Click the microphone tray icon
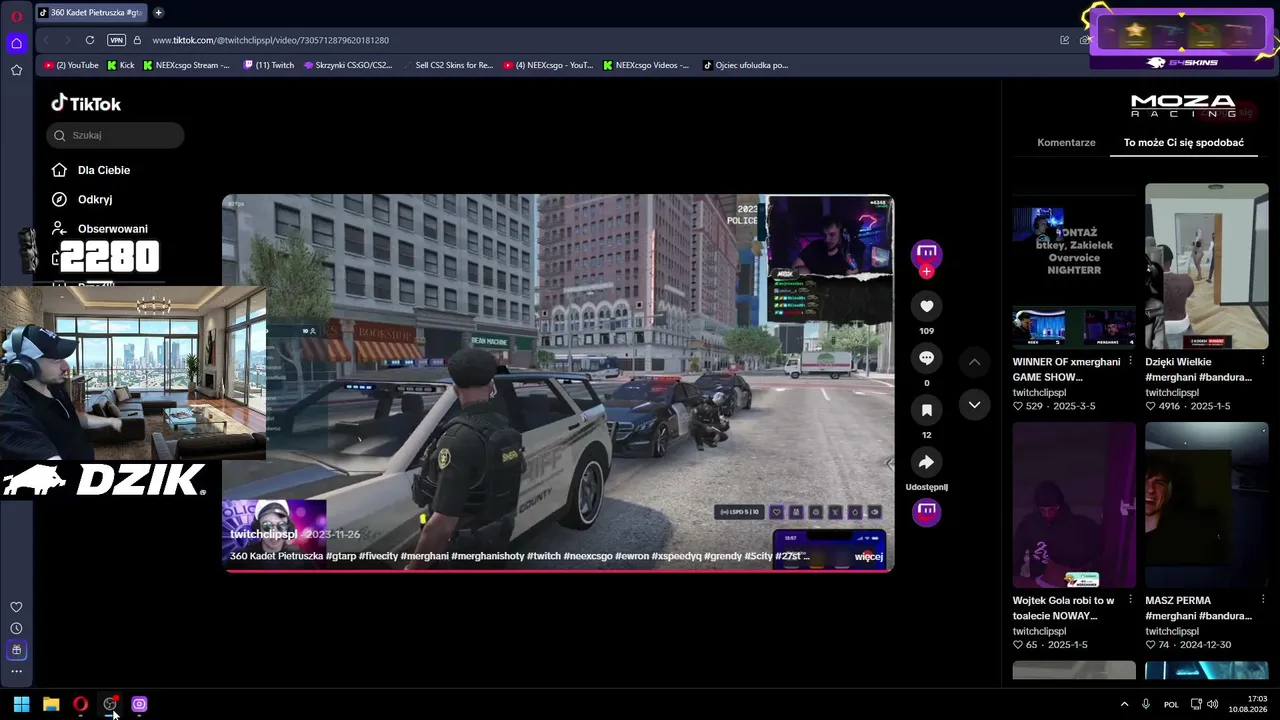 (x=1146, y=704)
